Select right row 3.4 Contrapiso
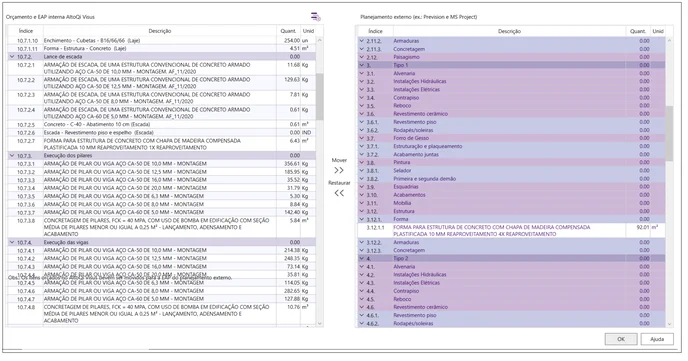 point(511,97)
